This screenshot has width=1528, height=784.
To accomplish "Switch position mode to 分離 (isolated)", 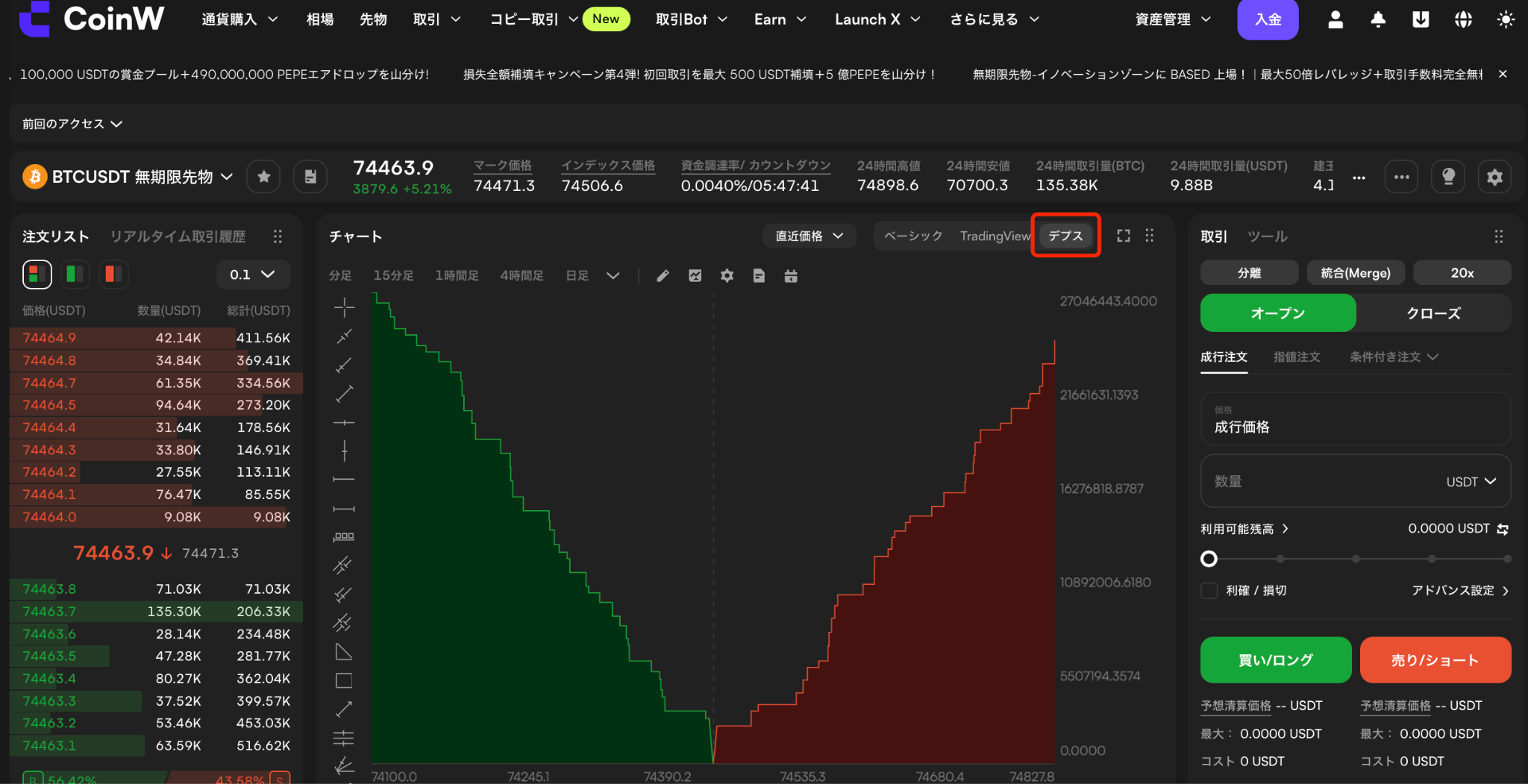I will 1249,273.
